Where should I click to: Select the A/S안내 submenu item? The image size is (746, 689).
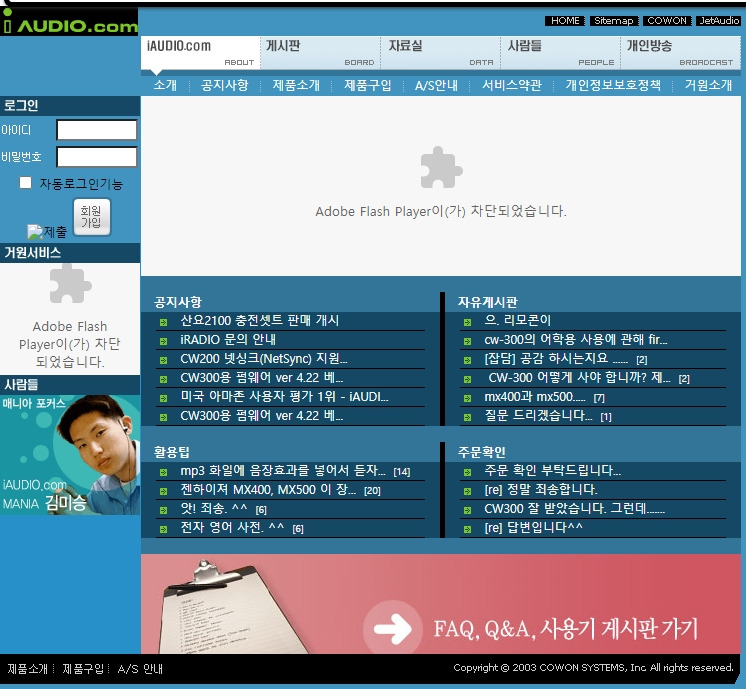click(436, 85)
